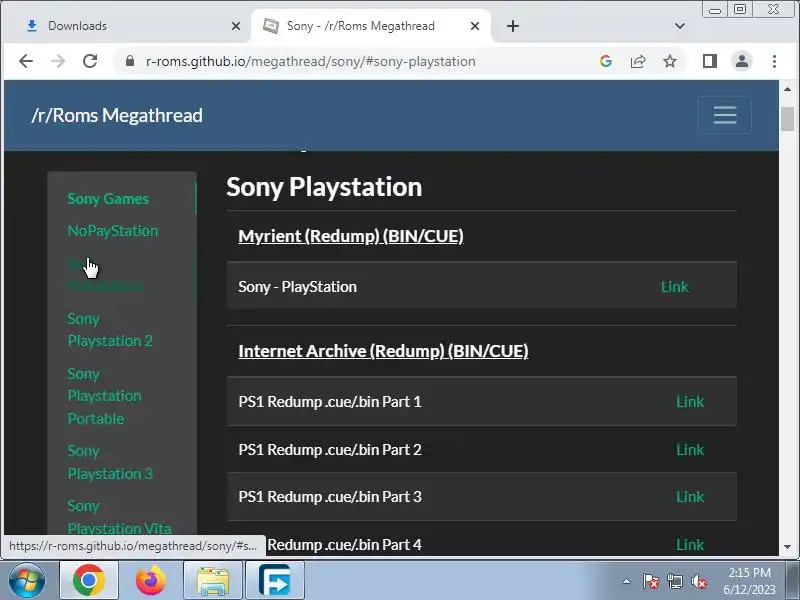The height and width of the screenshot is (600, 800).
Task: Click the page scroll down arrow
Action: point(787,546)
